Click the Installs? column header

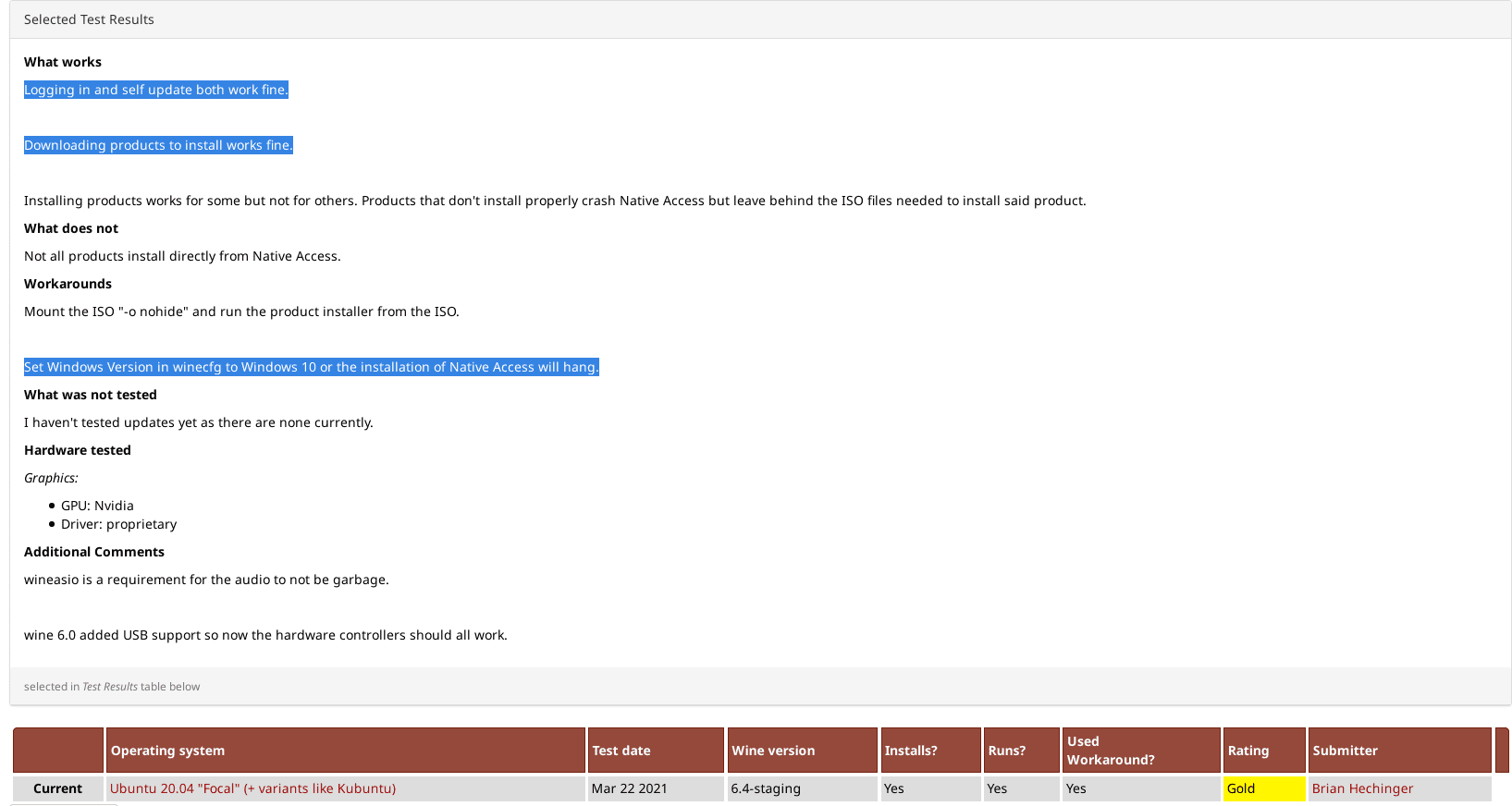[910, 751]
